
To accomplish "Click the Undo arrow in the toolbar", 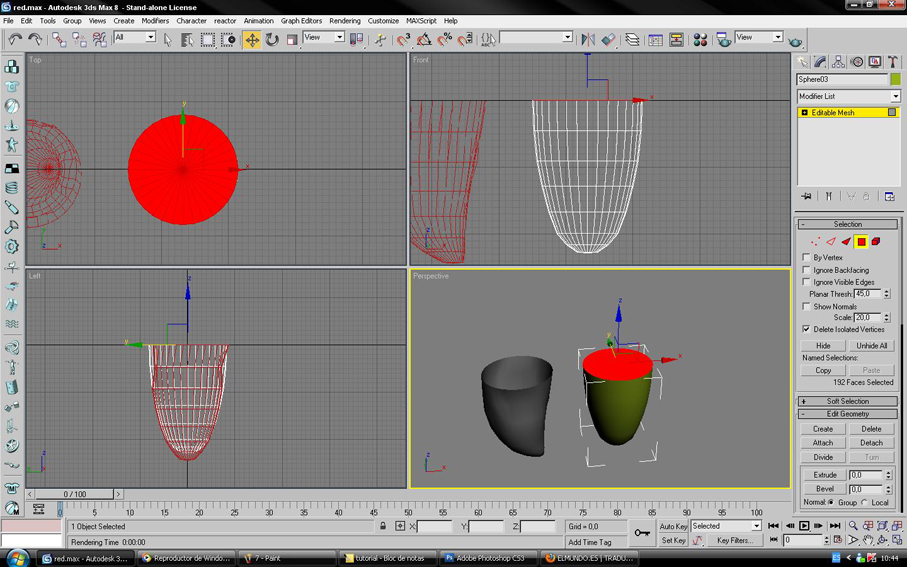I will [16, 39].
